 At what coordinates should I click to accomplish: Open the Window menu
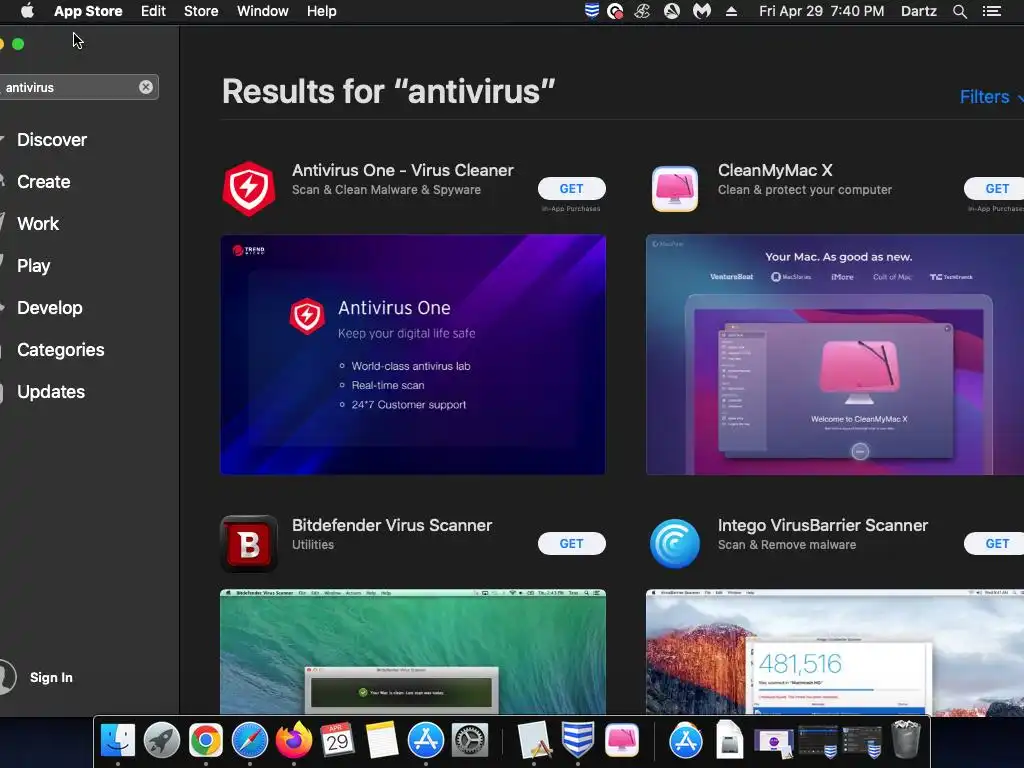263,11
